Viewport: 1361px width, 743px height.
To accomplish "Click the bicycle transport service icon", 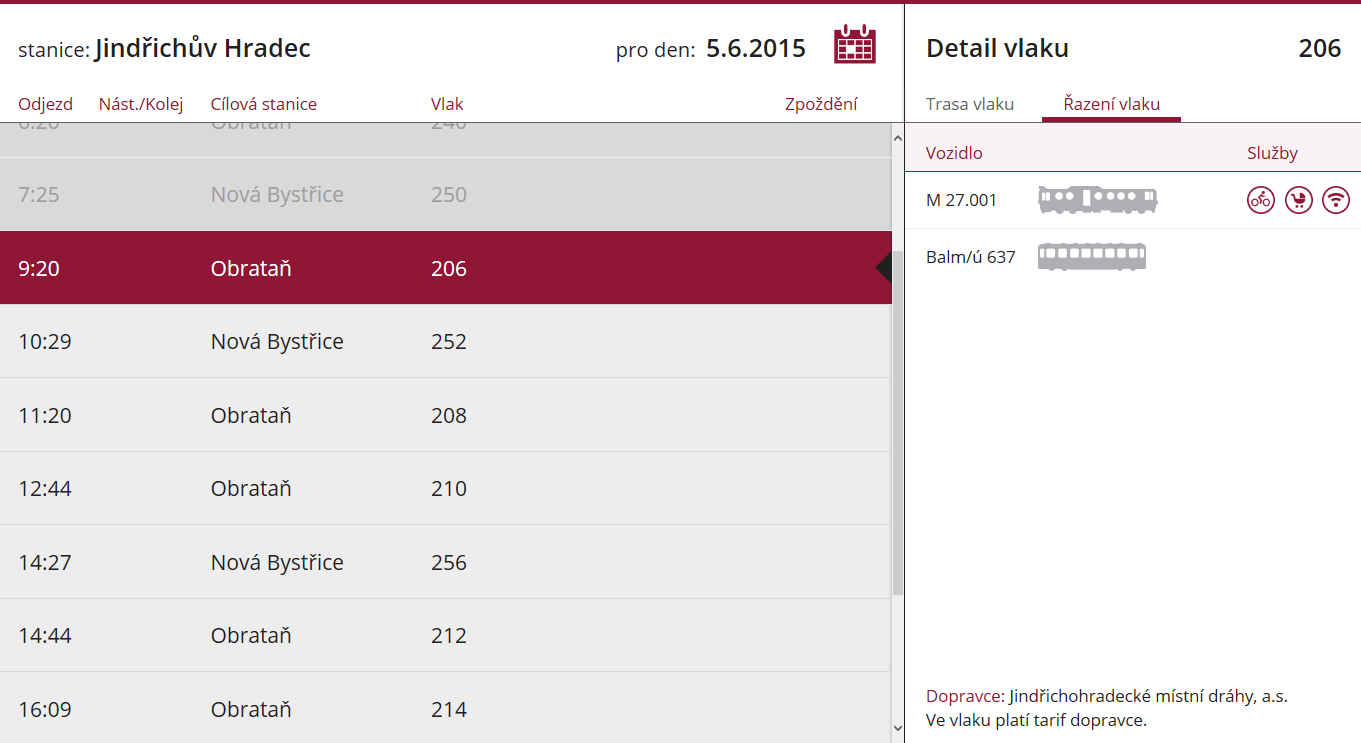I will (x=1261, y=200).
